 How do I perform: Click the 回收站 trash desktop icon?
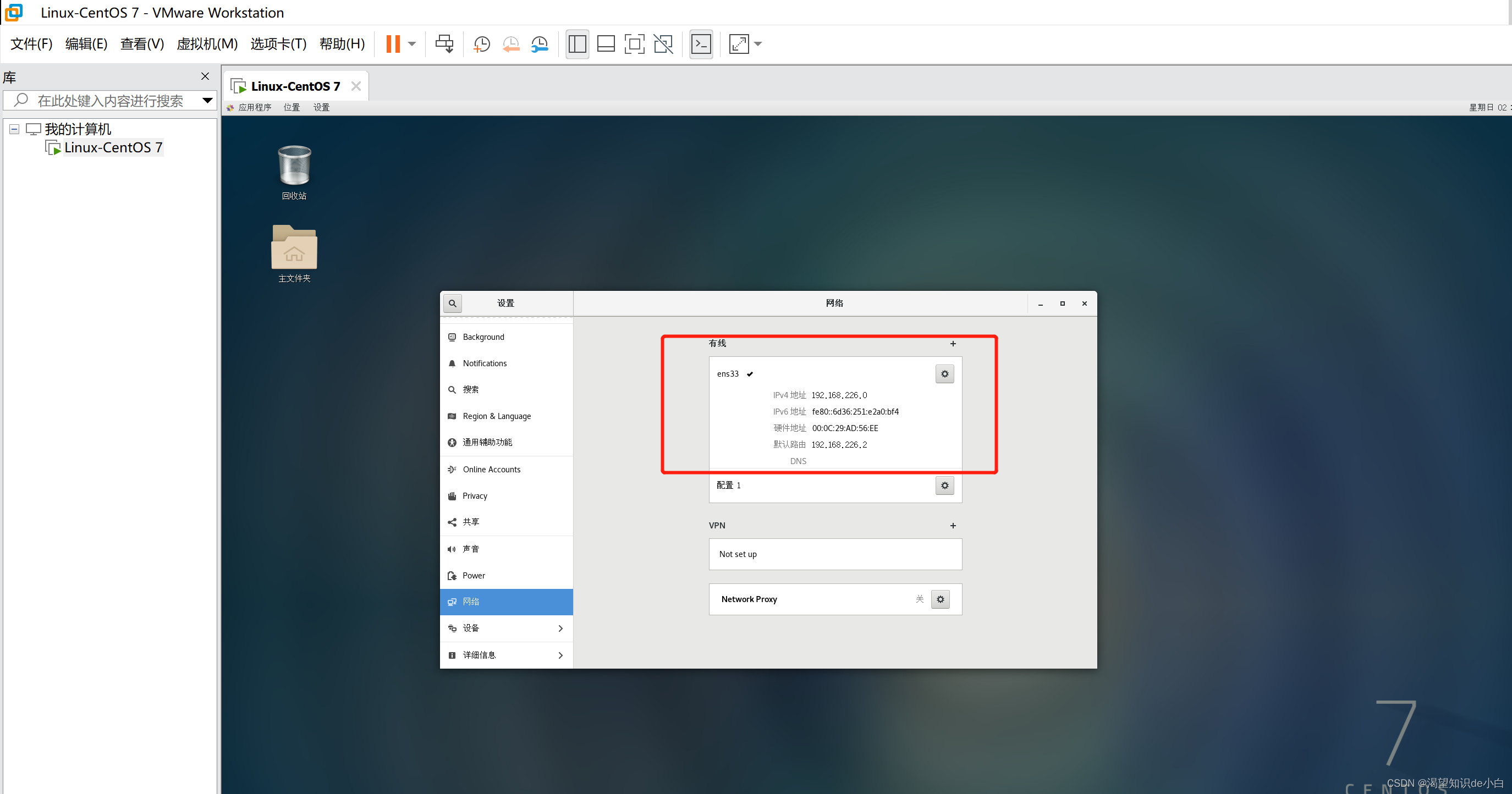pos(294,173)
